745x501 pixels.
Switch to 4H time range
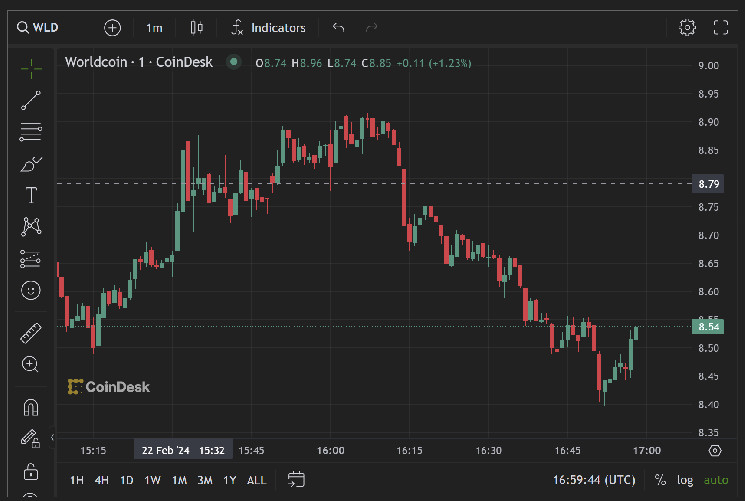pos(101,480)
